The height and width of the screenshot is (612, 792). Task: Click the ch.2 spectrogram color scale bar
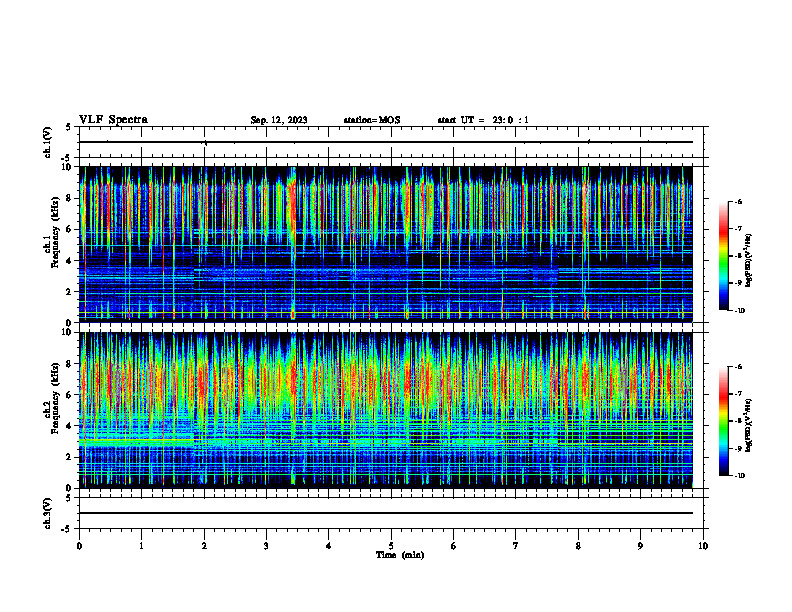(724, 421)
